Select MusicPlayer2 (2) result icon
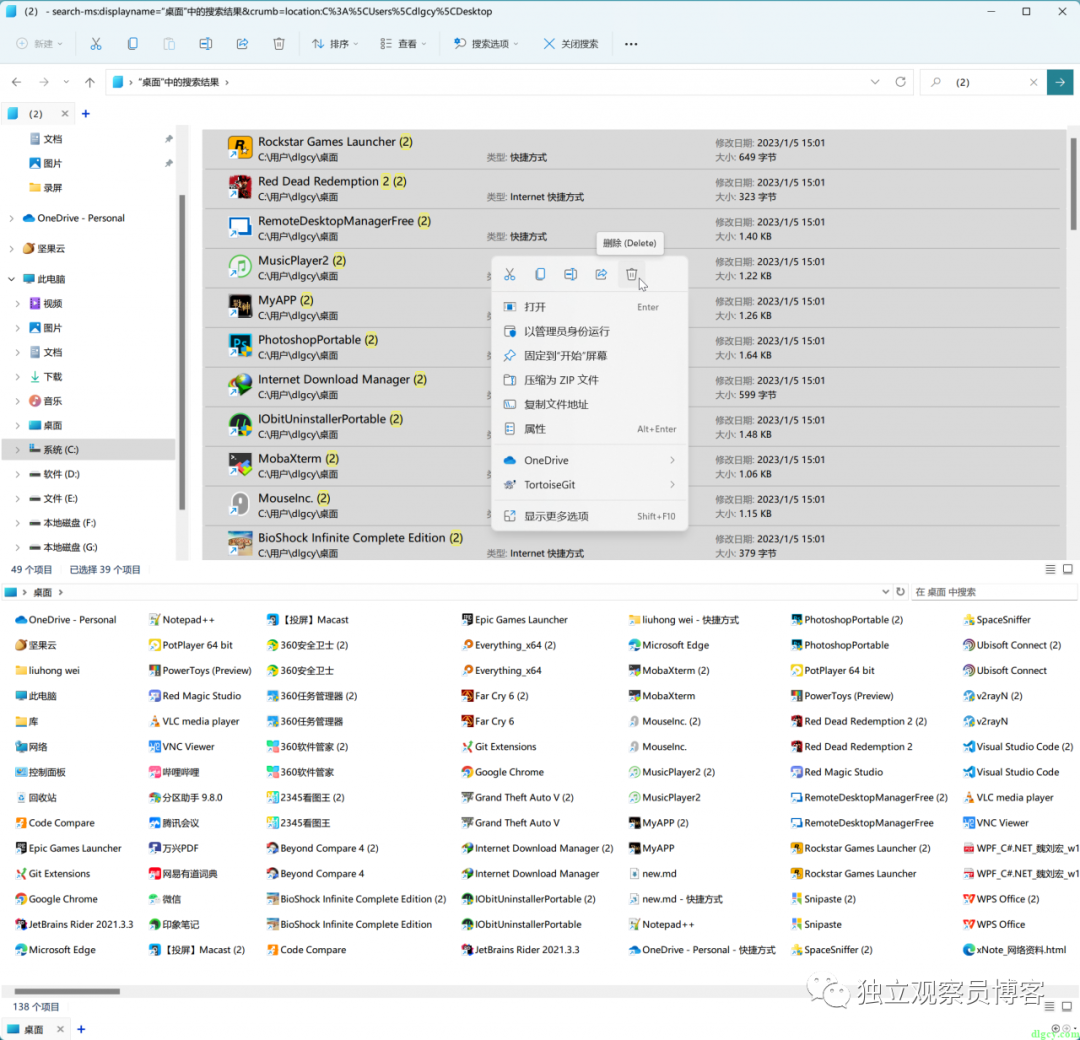The width and height of the screenshot is (1080, 1040). point(240,267)
